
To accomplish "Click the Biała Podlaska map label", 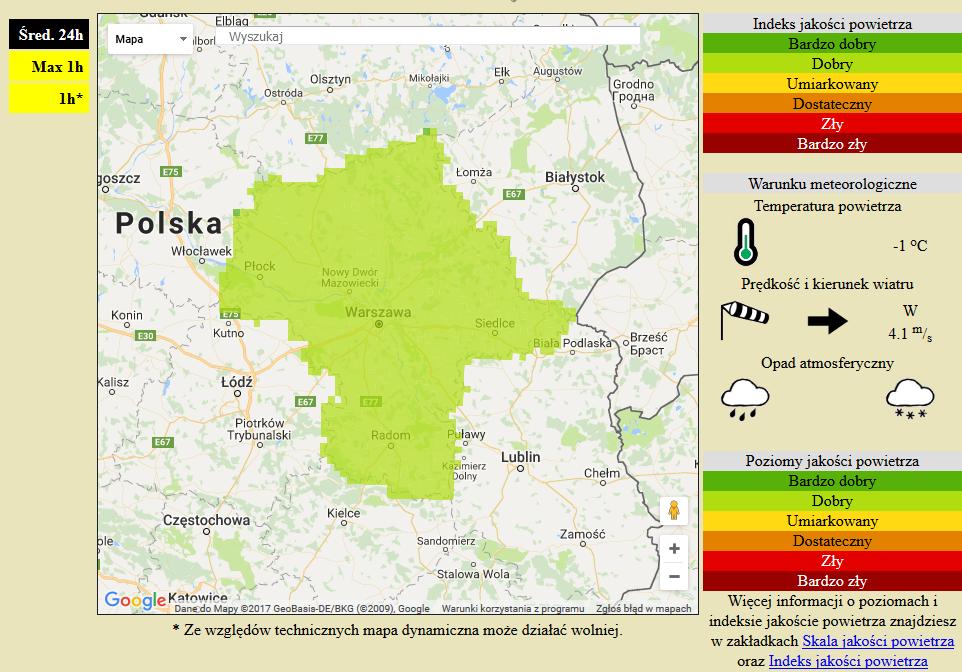I will (x=572, y=342).
